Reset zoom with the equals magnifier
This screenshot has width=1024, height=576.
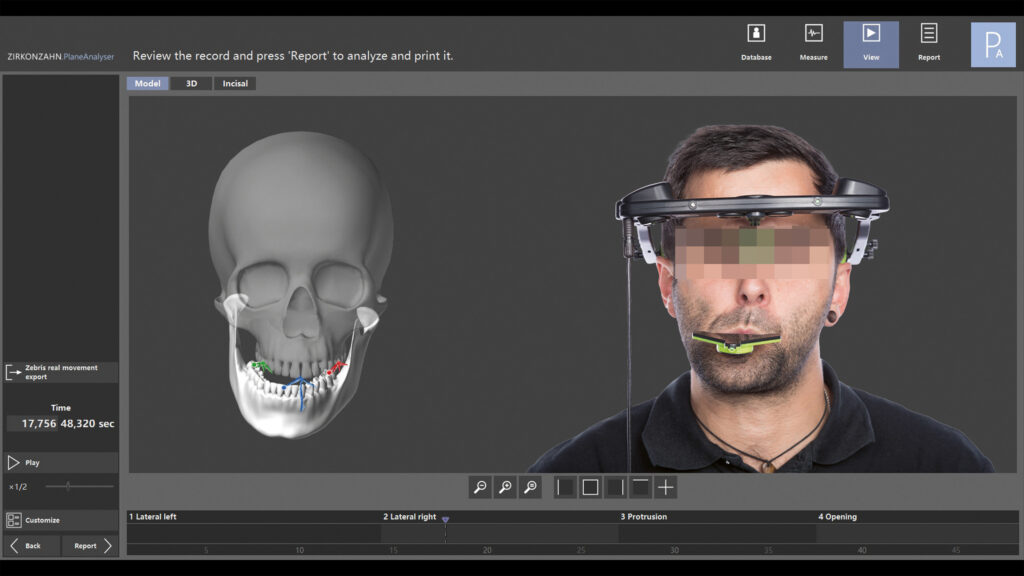tap(531, 487)
